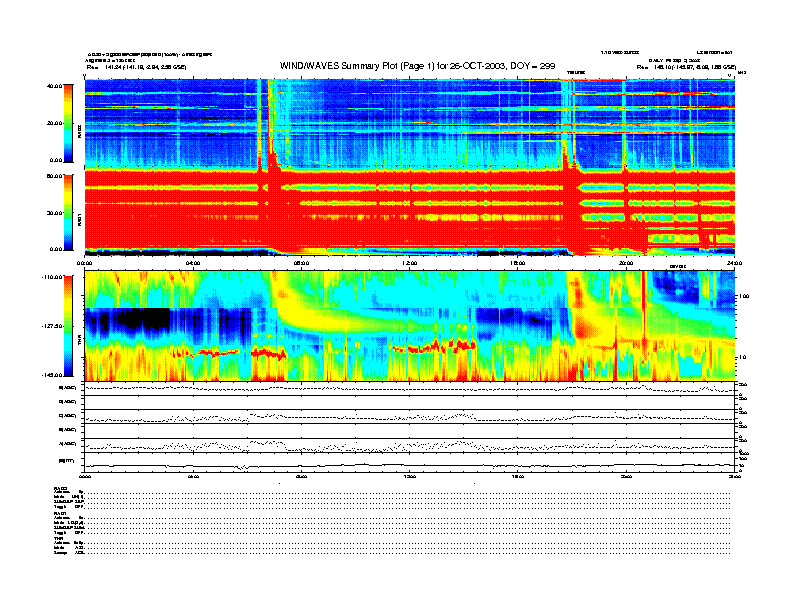792x612 pixels.
Task: Click the bottom magnetic field line plot
Action: (x=410, y=463)
